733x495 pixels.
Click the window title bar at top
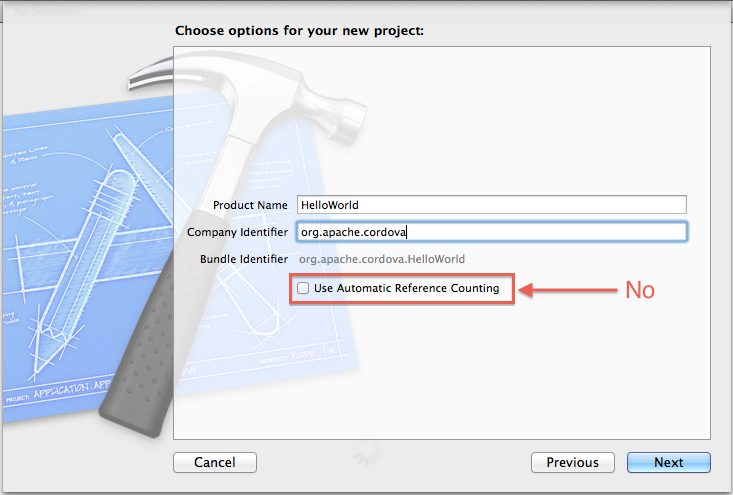pos(366,6)
